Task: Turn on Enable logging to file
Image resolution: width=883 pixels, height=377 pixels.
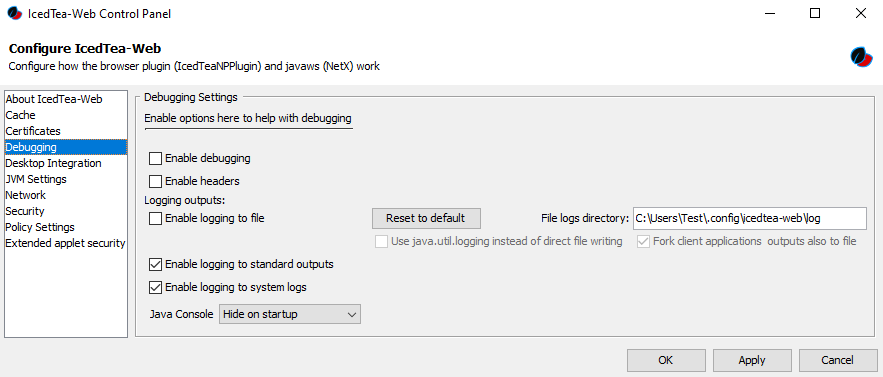Action: pyautogui.click(x=155, y=218)
